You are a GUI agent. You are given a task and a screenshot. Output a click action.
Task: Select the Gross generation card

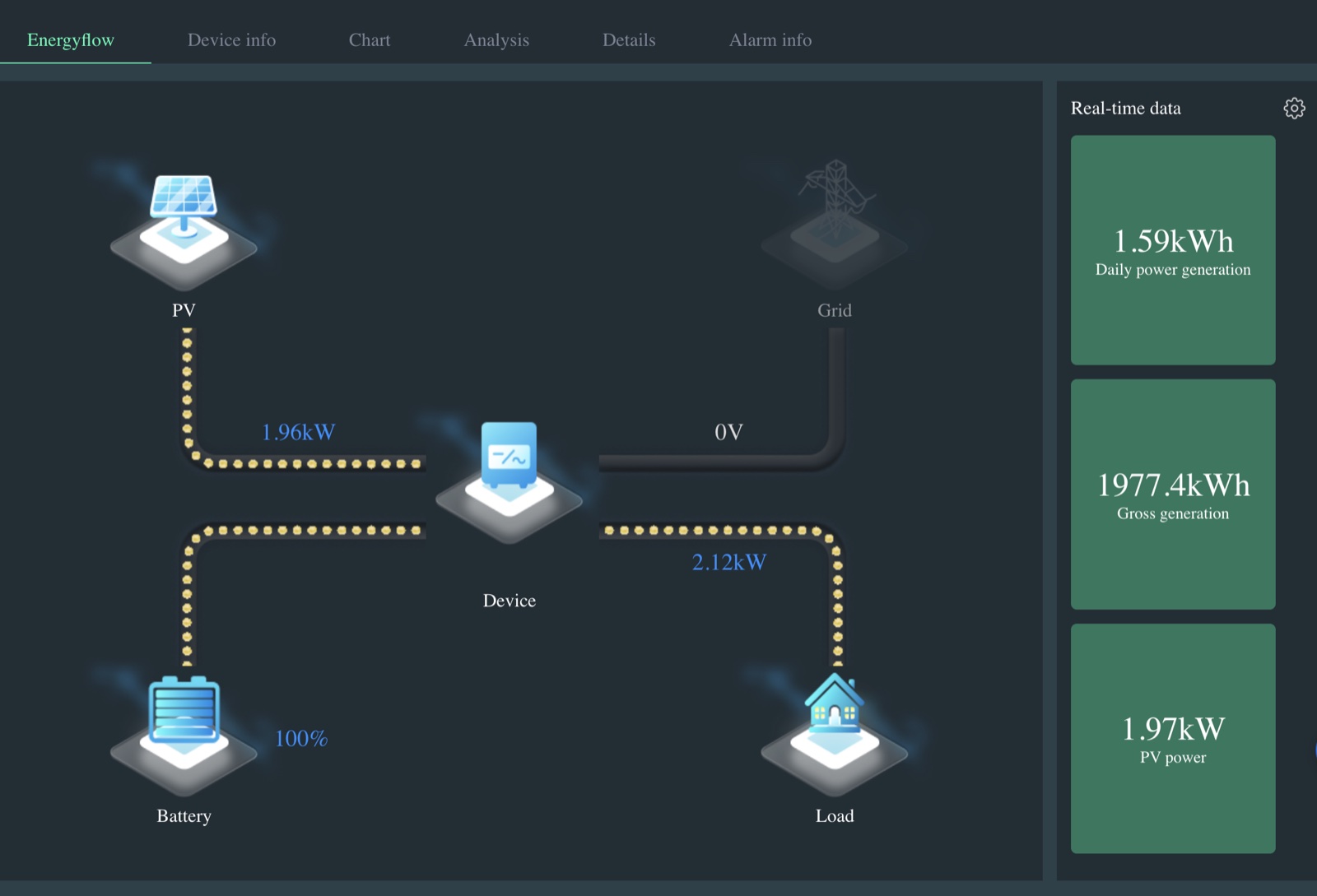point(1173,494)
